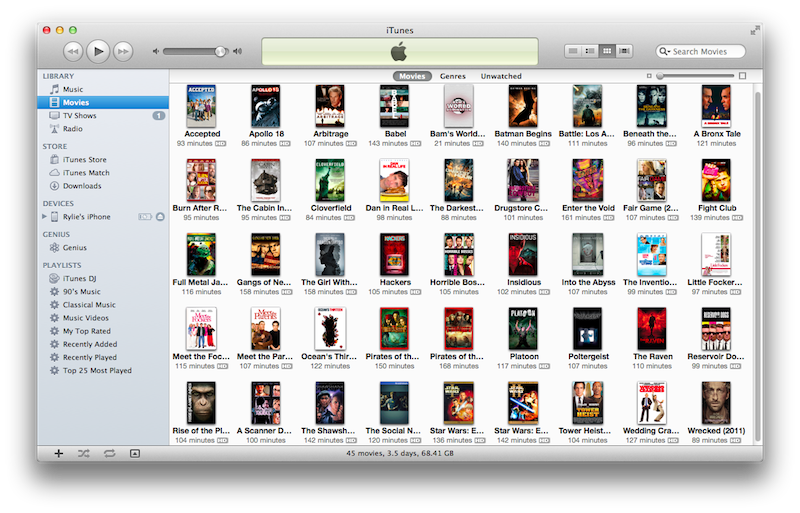Select the Accepted movie poster
The width and height of the screenshot is (800, 513).
coord(202,106)
